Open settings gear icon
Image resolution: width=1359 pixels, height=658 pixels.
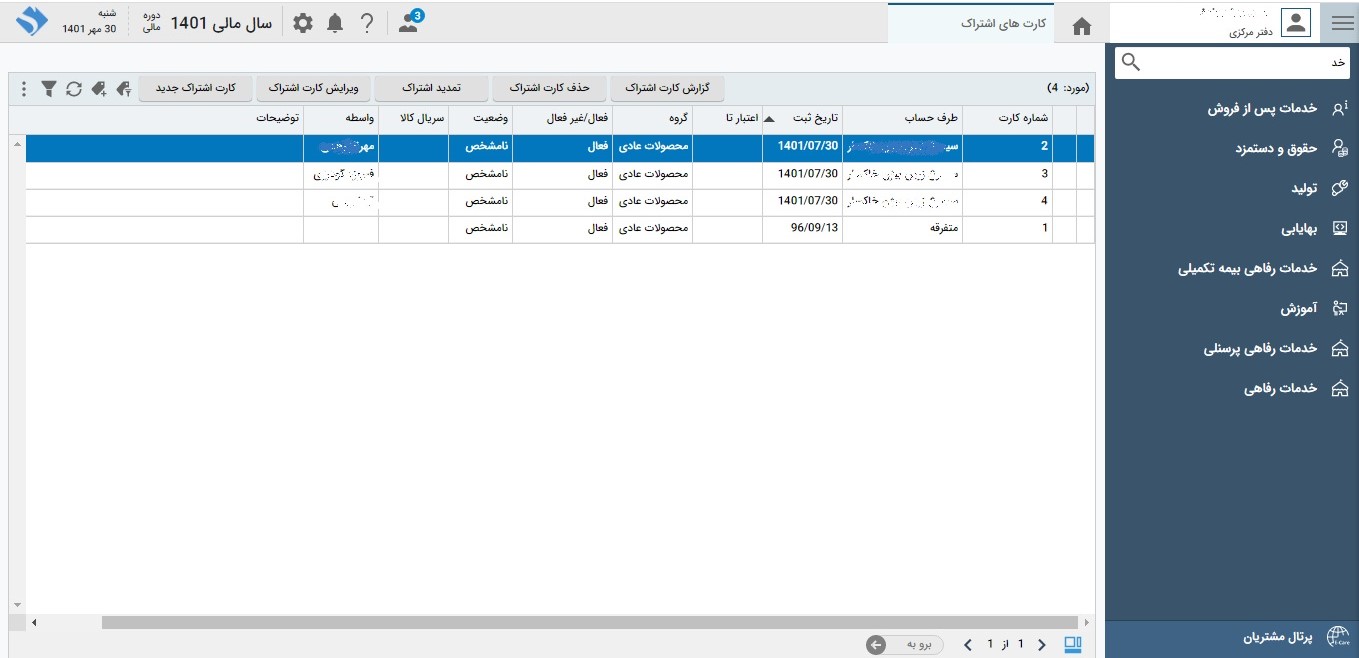302,23
